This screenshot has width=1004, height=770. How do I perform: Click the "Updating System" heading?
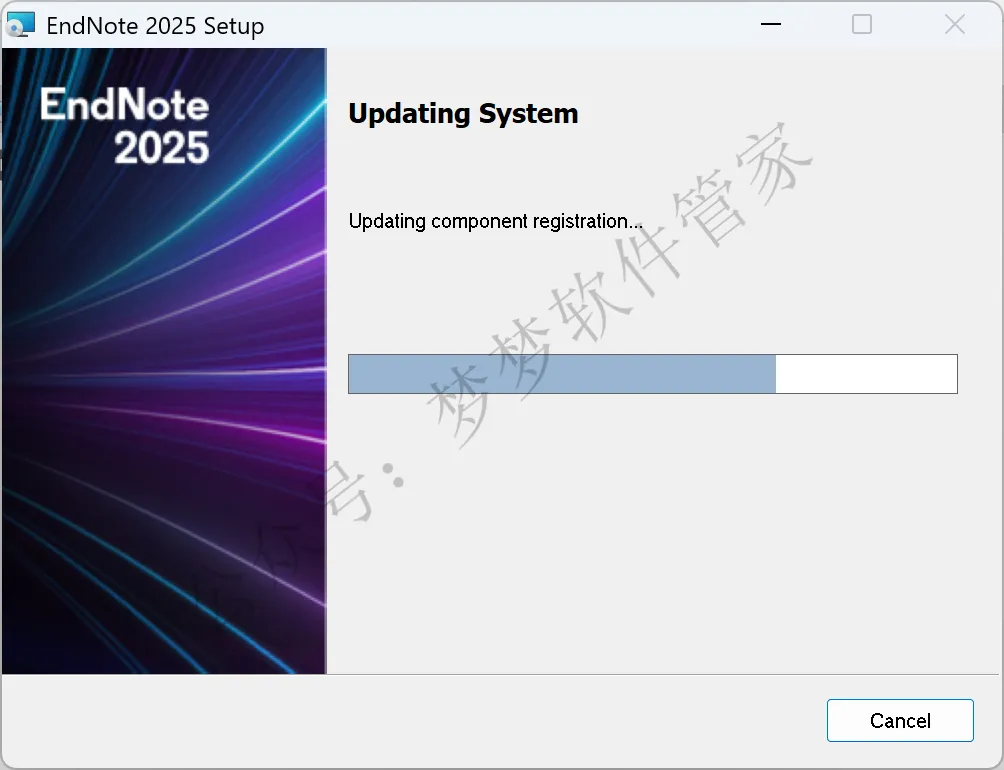(x=463, y=113)
